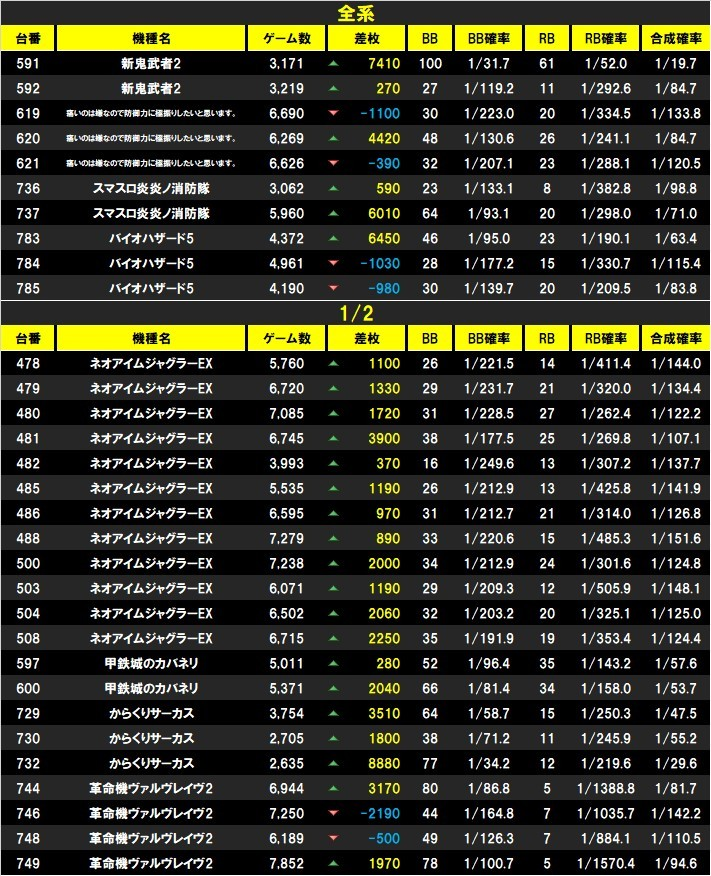This screenshot has width=711, height=876.
Task: Click 甲鉄城のカバネリ in row 597
Action: click(151, 663)
